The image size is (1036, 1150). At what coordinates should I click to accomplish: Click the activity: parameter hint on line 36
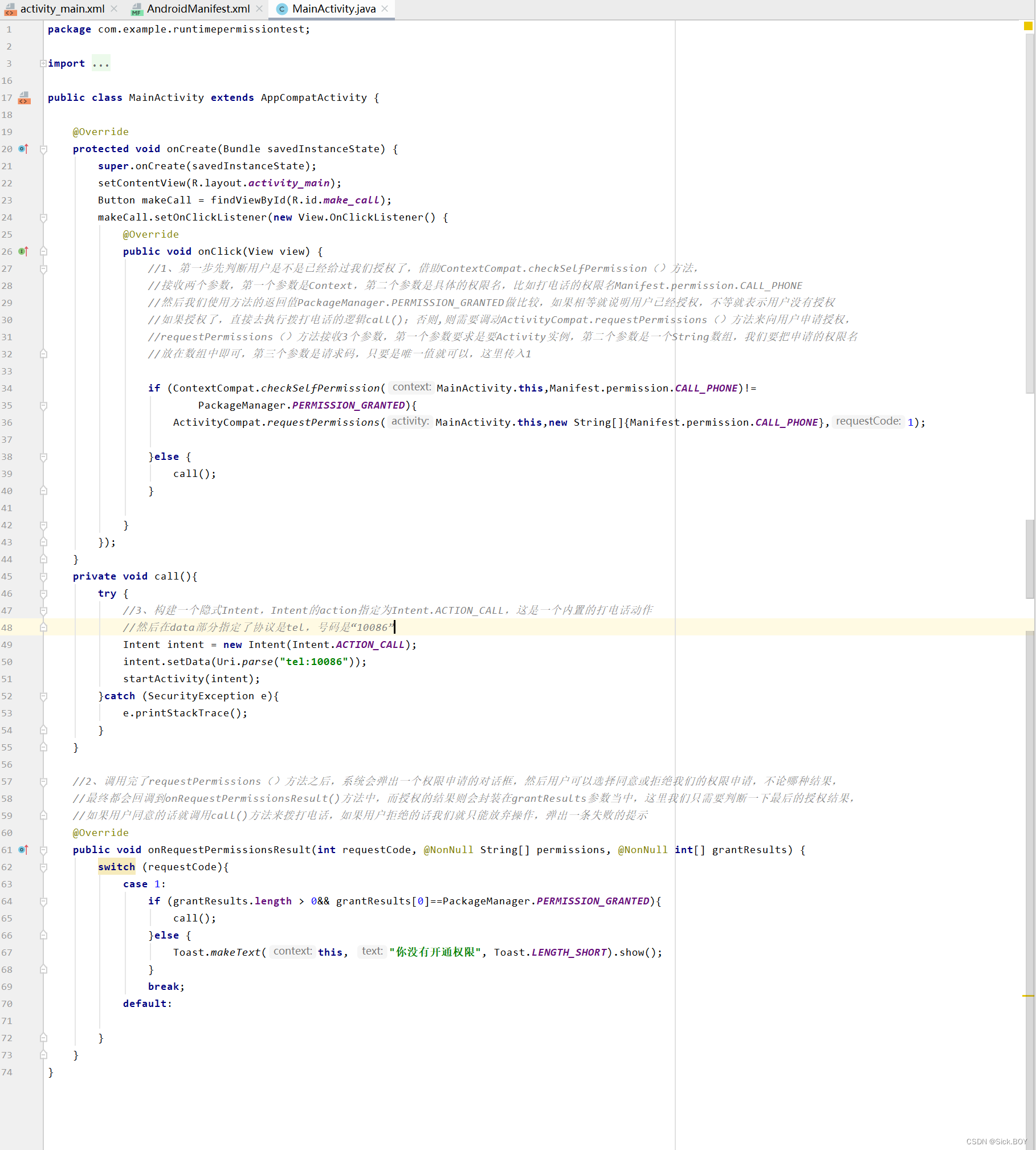point(410,422)
